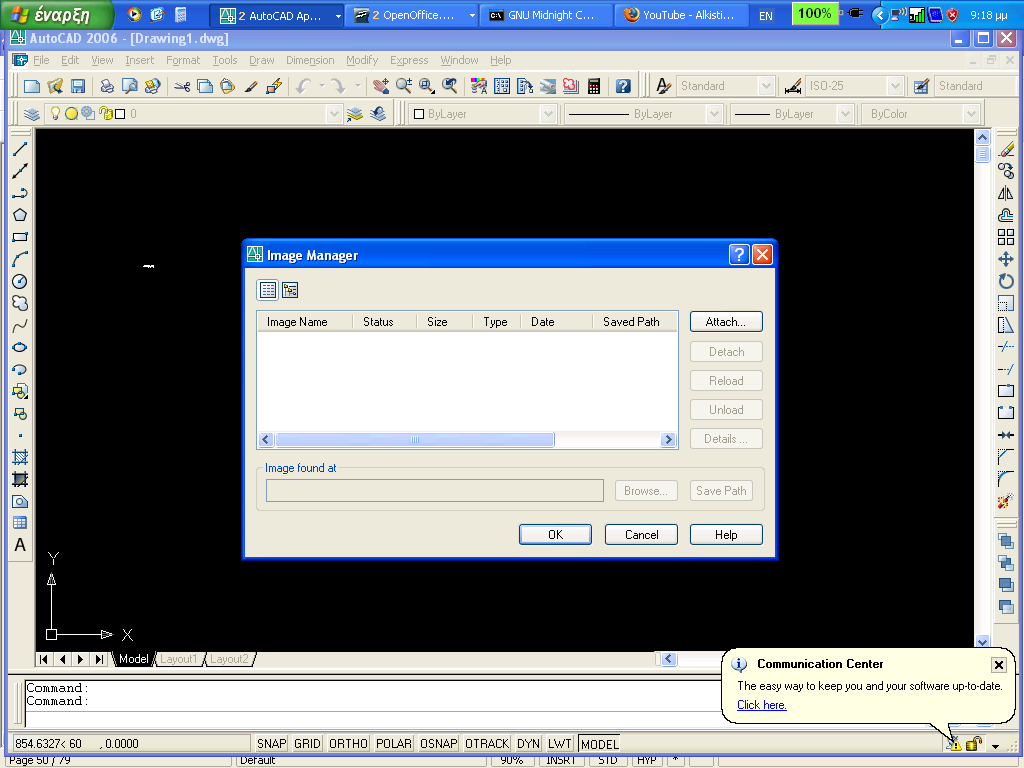Open the Dimension menu

310,60
